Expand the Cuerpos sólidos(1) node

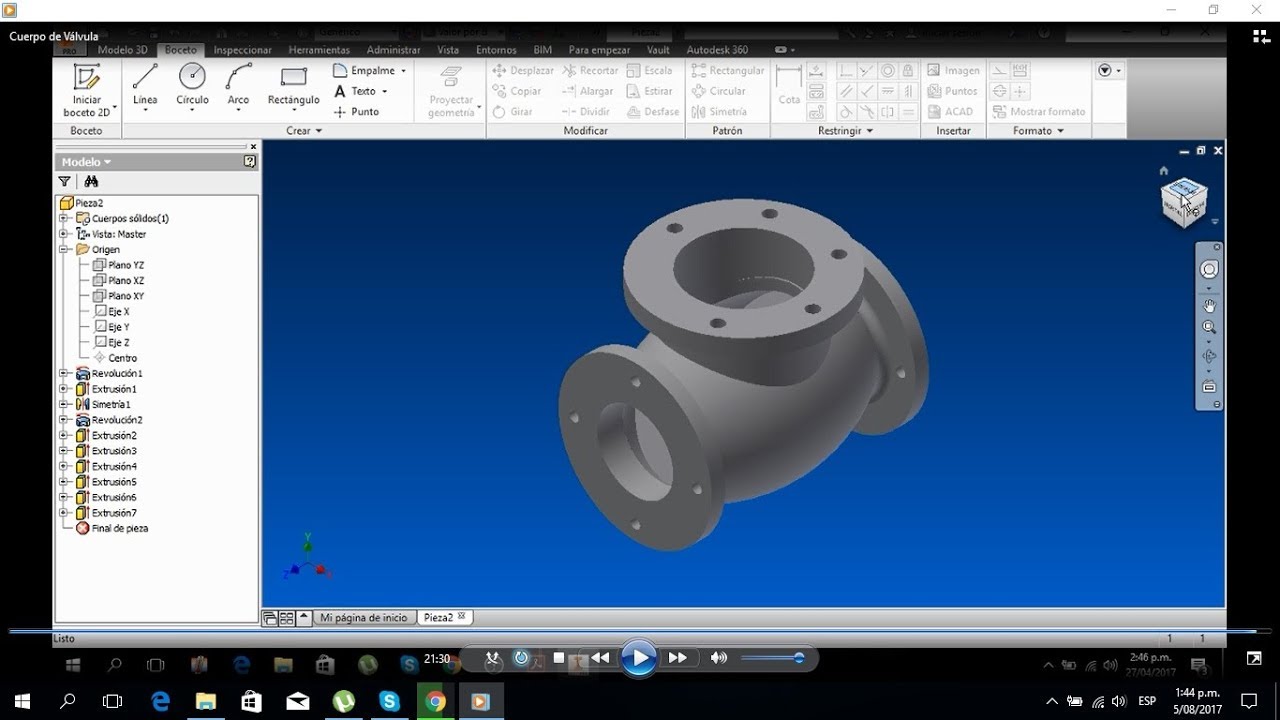coord(63,218)
